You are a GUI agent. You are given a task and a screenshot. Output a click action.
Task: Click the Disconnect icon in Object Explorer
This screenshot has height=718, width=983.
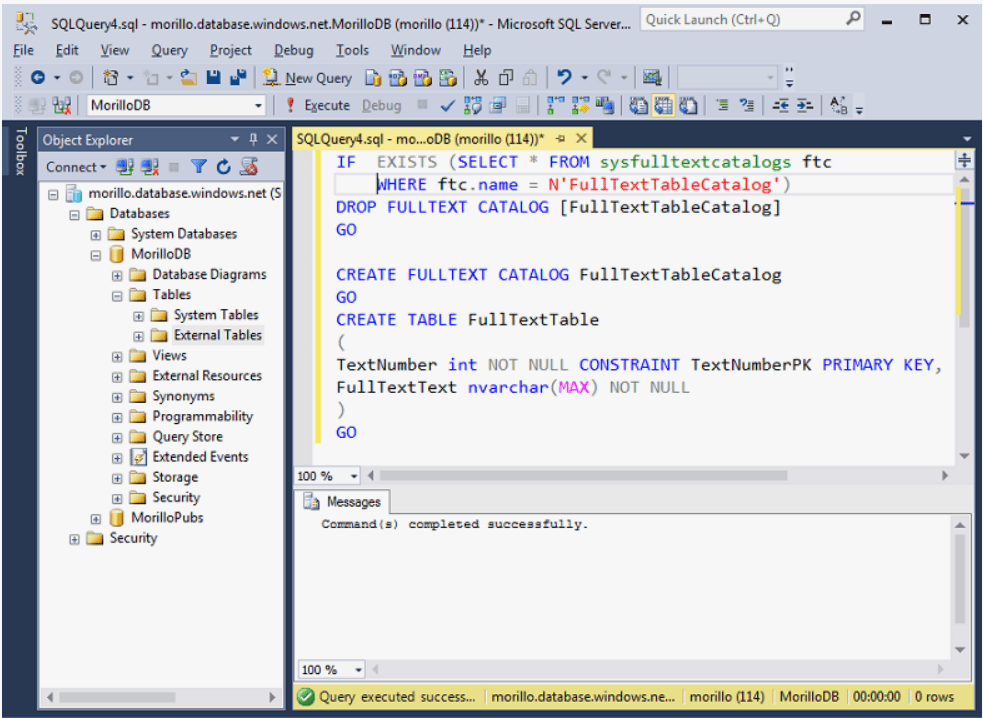click(150, 167)
